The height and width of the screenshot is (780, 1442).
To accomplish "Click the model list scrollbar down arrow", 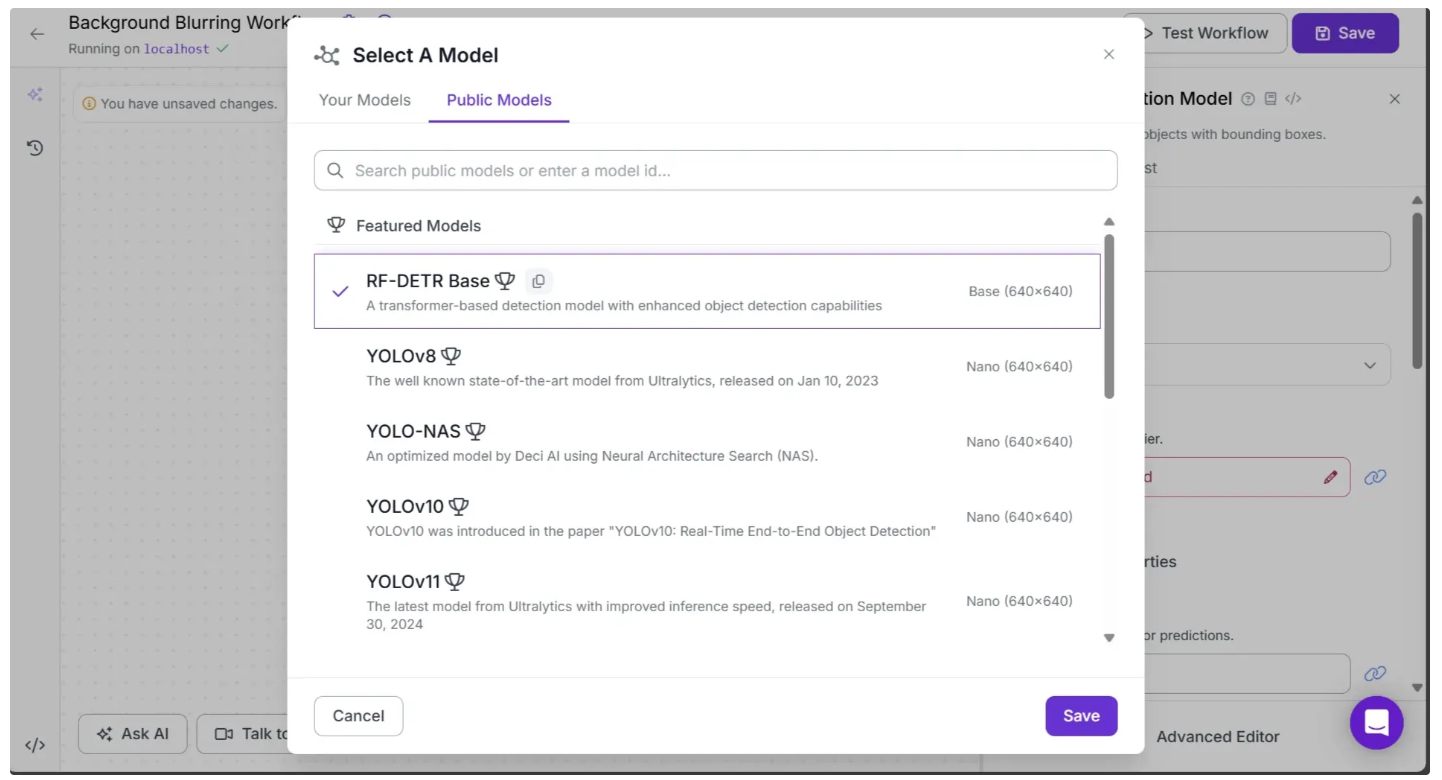I will pyautogui.click(x=1108, y=638).
